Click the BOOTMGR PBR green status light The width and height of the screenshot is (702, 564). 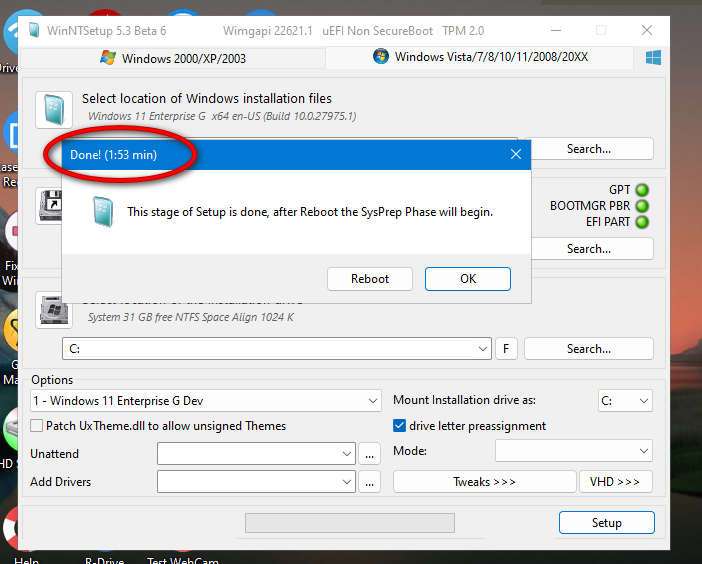[x=642, y=206]
